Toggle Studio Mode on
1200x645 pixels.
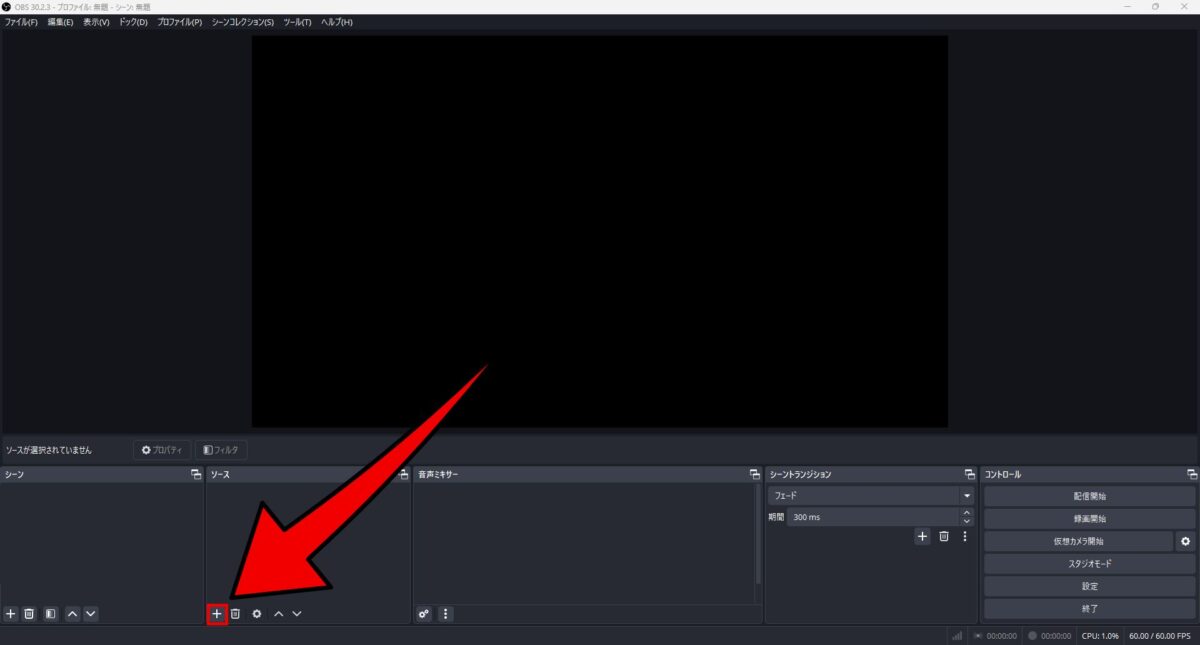coord(1088,563)
